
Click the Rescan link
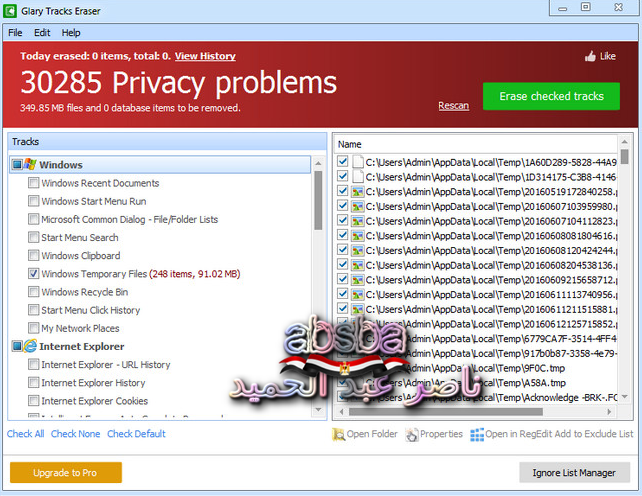coord(453,106)
